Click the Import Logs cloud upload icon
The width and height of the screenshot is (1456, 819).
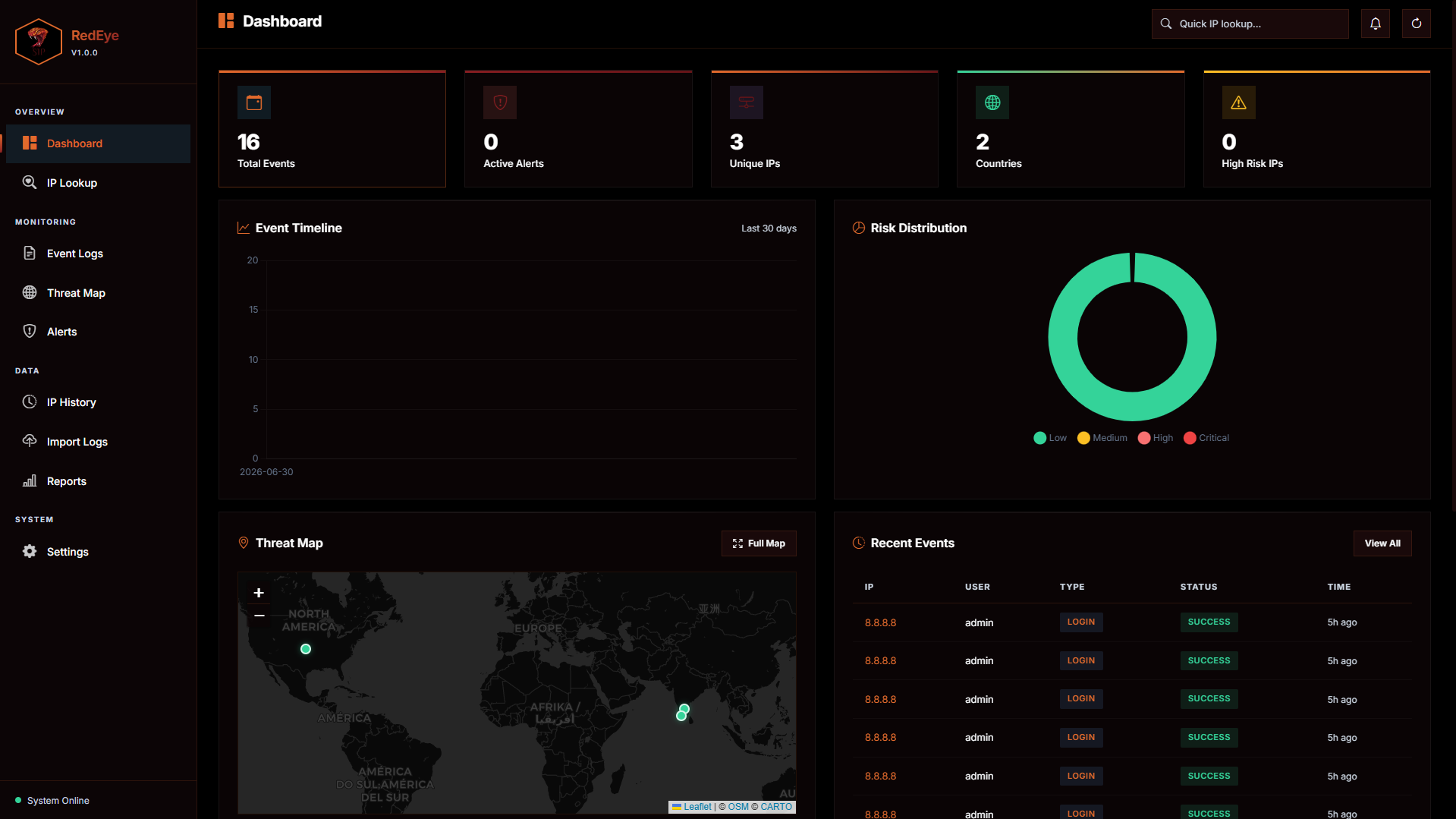[x=30, y=441]
